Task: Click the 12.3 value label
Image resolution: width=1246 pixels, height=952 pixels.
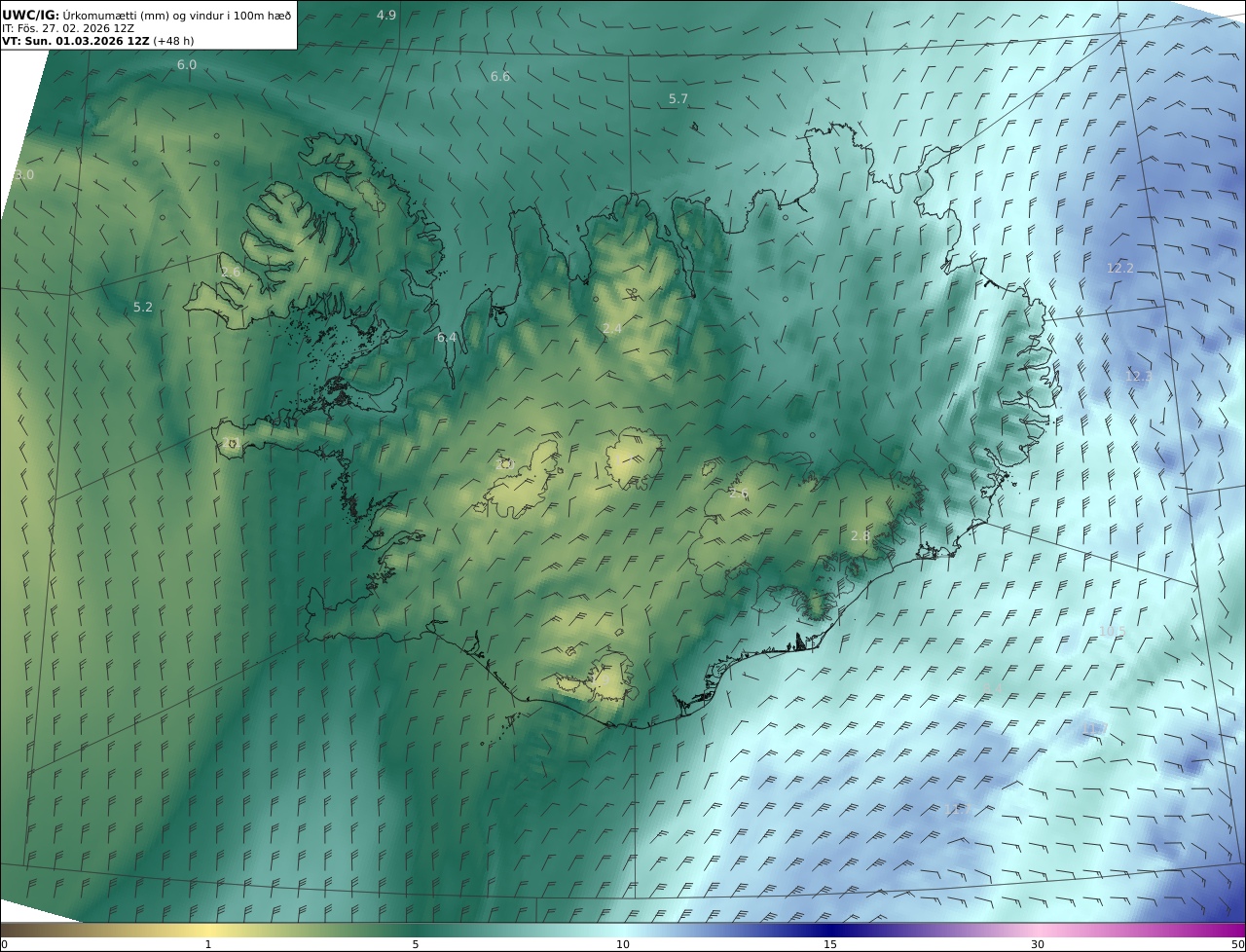Action: pos(1139,375)
